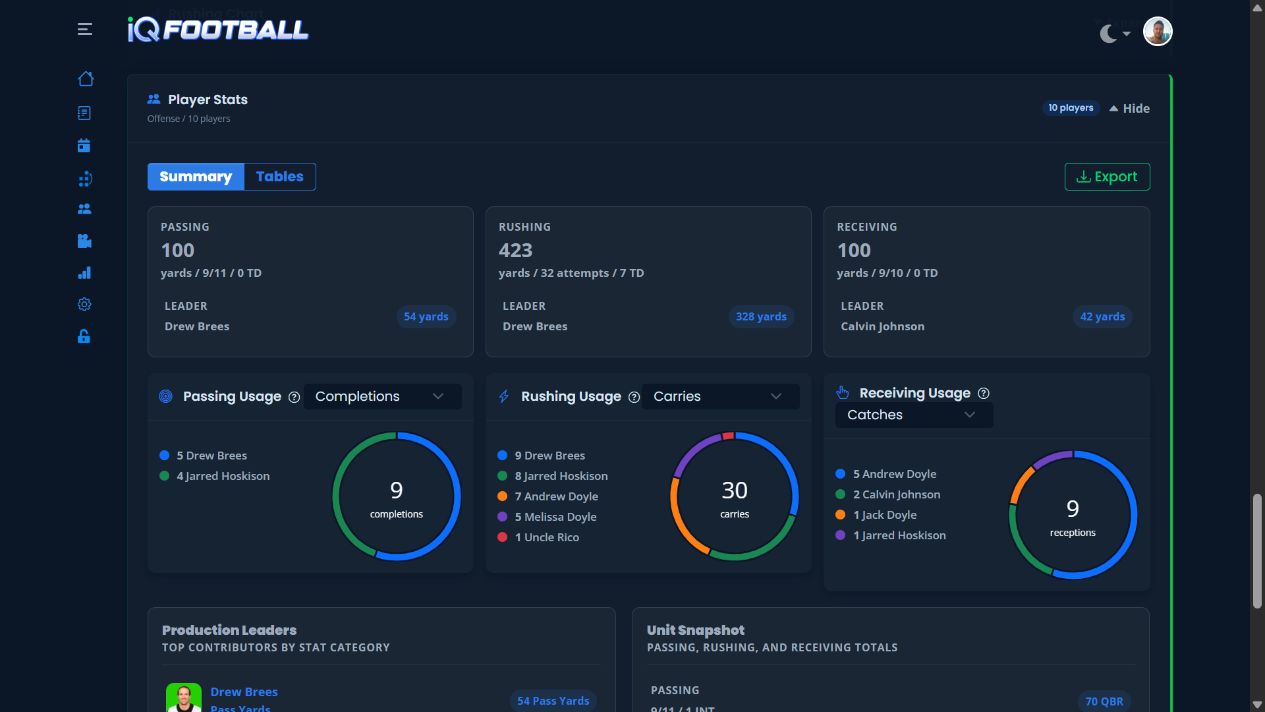Click the Production Leaders heading
1265x712 pixels.
coord(229,630)
